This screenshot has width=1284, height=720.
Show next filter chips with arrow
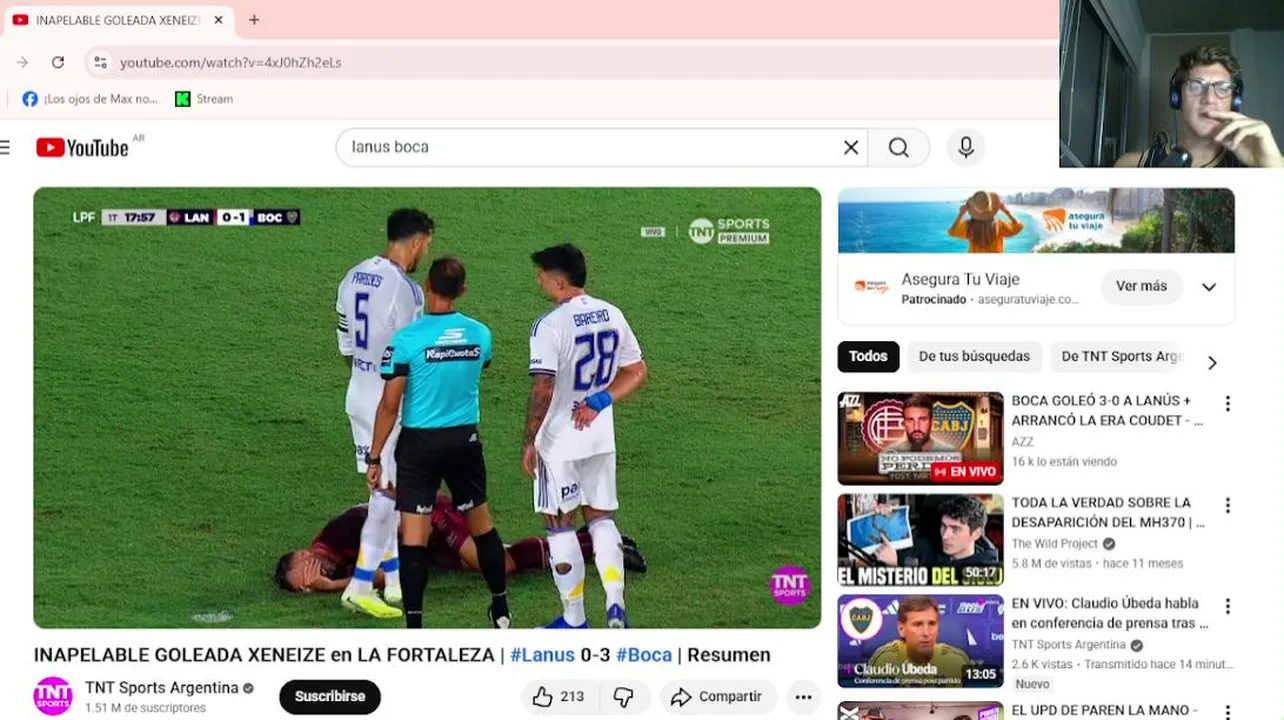pos(1212,363)
